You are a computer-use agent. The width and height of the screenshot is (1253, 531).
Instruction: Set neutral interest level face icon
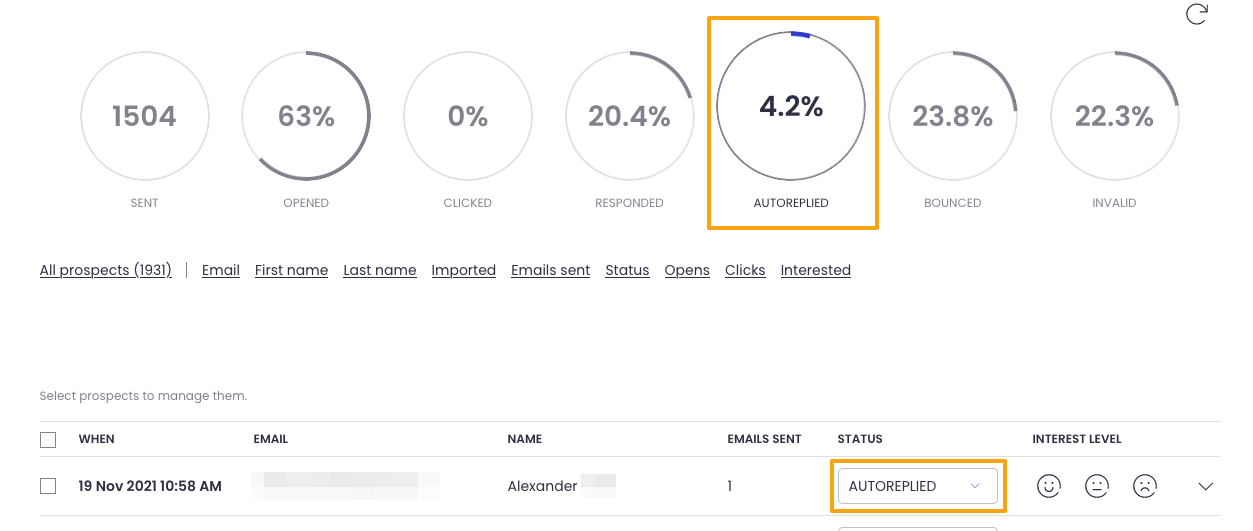1096,486
